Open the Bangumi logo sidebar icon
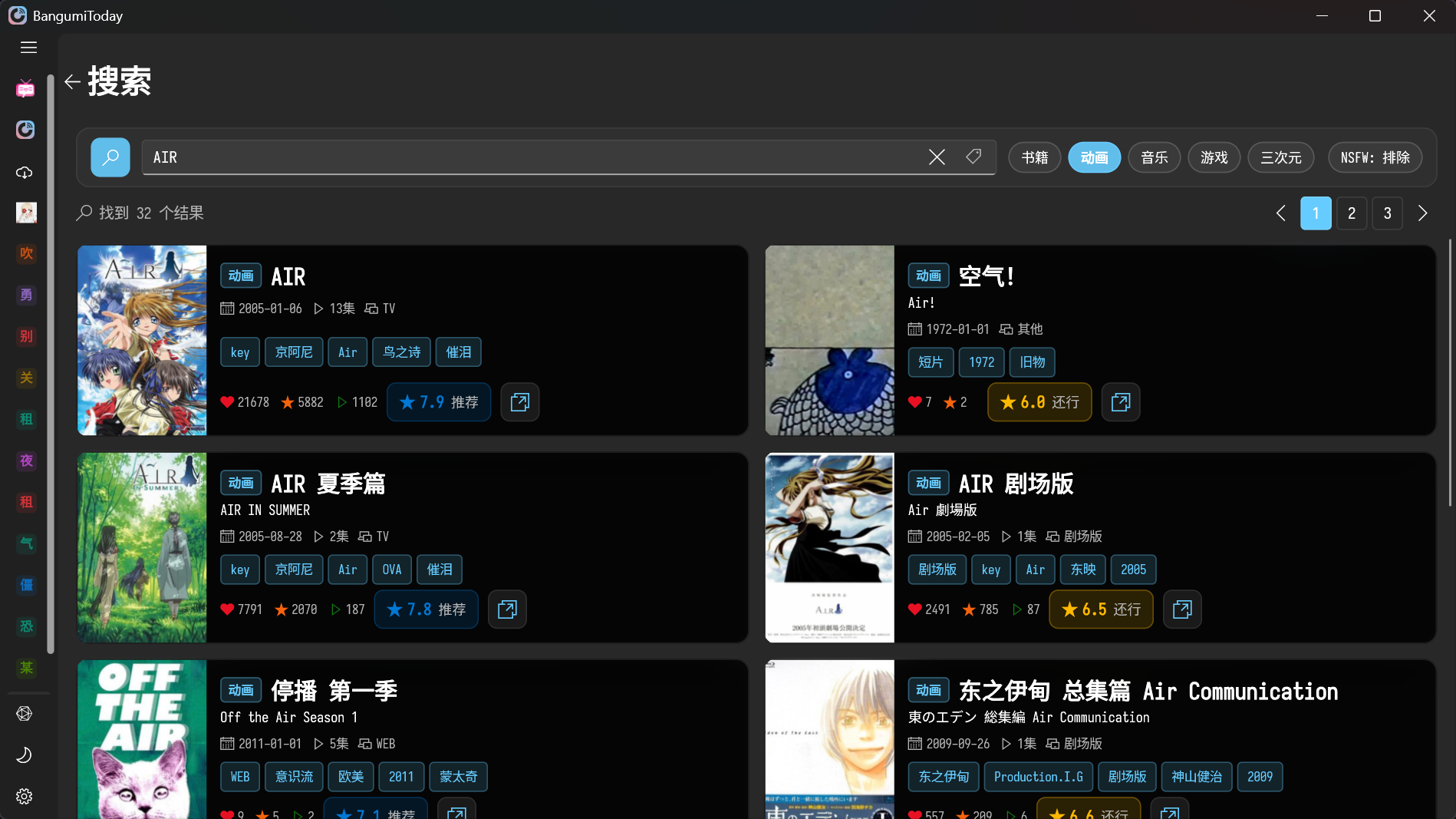 [25, 130]
